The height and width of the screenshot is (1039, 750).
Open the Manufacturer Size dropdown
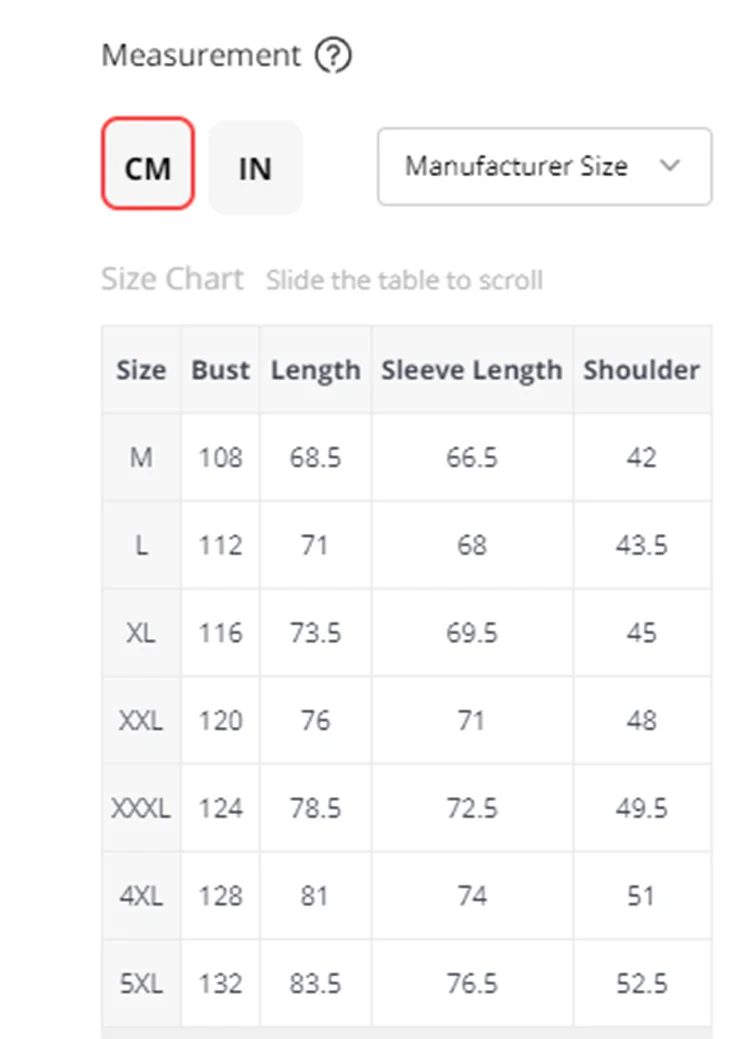pos(545,166)
